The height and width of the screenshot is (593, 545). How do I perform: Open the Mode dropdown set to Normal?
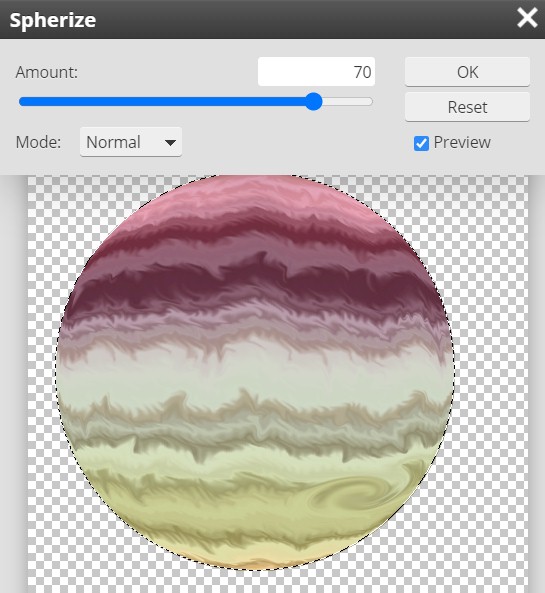[131, 142]
